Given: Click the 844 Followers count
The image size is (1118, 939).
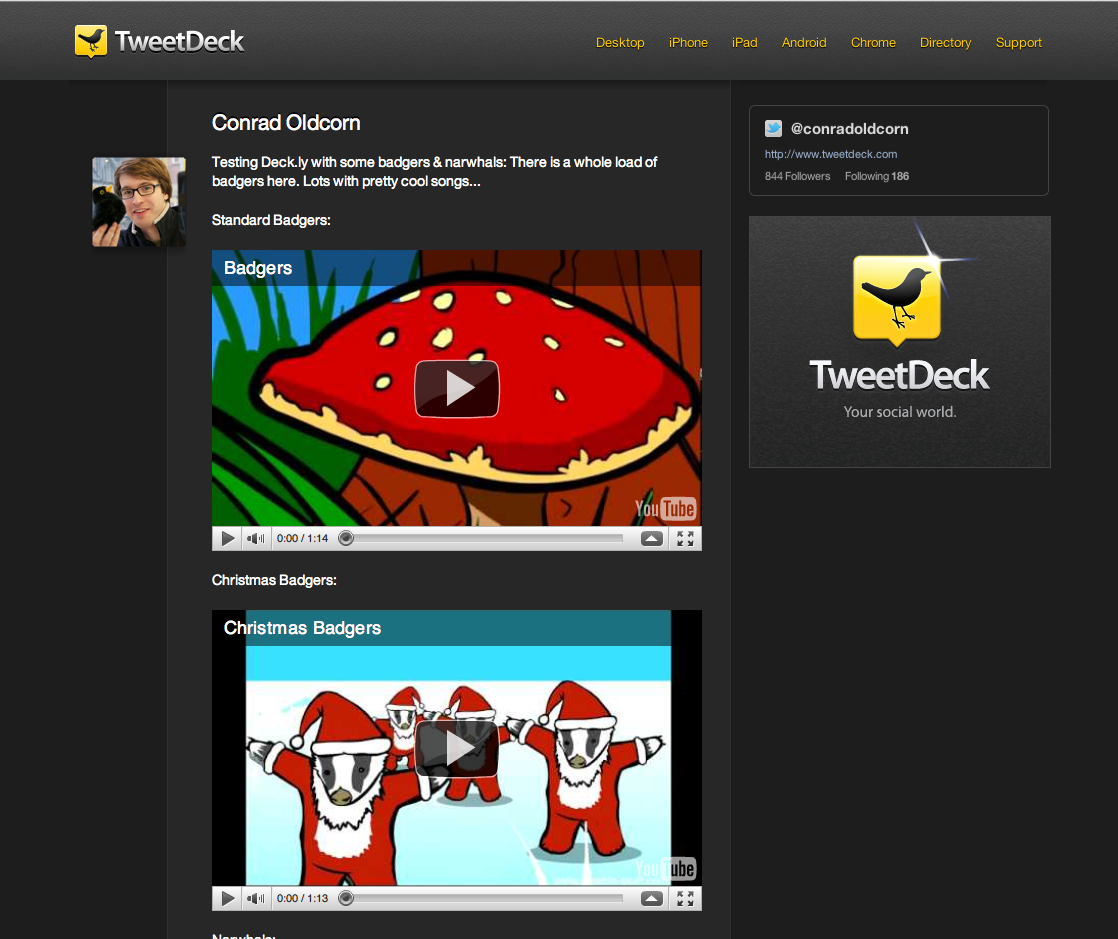Looking at the screenshot, I should coord(797,176).
